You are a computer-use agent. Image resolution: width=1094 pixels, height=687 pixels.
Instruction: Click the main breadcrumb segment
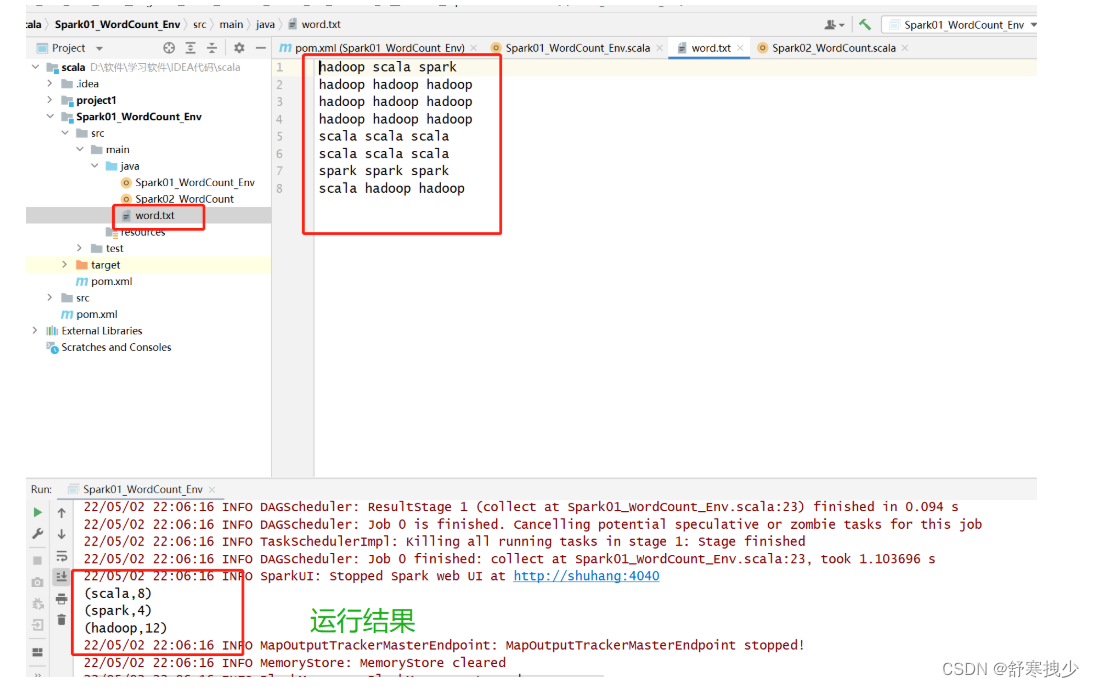pos(231,24)
